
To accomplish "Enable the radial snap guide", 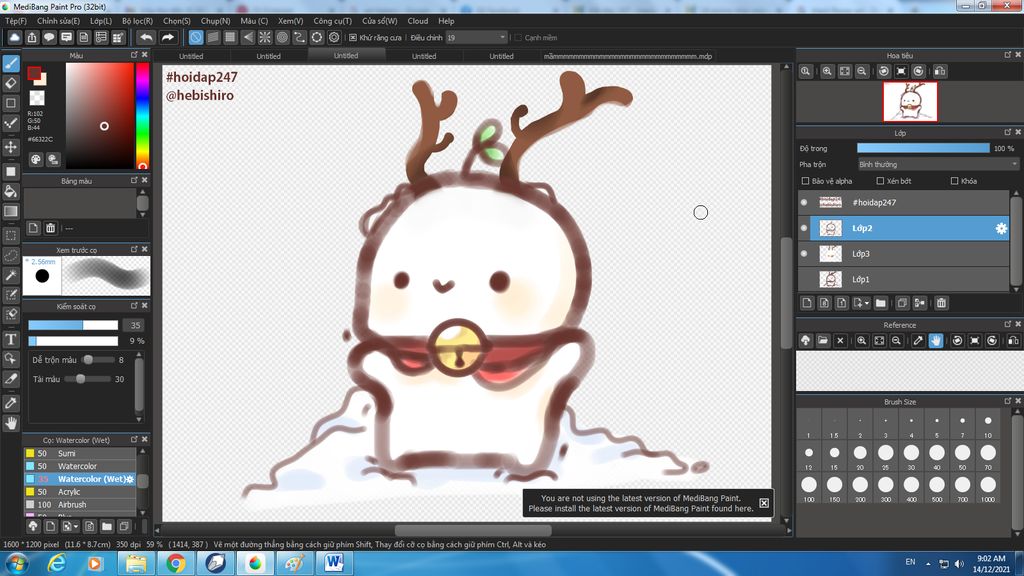I will click(x=264, y=37).
